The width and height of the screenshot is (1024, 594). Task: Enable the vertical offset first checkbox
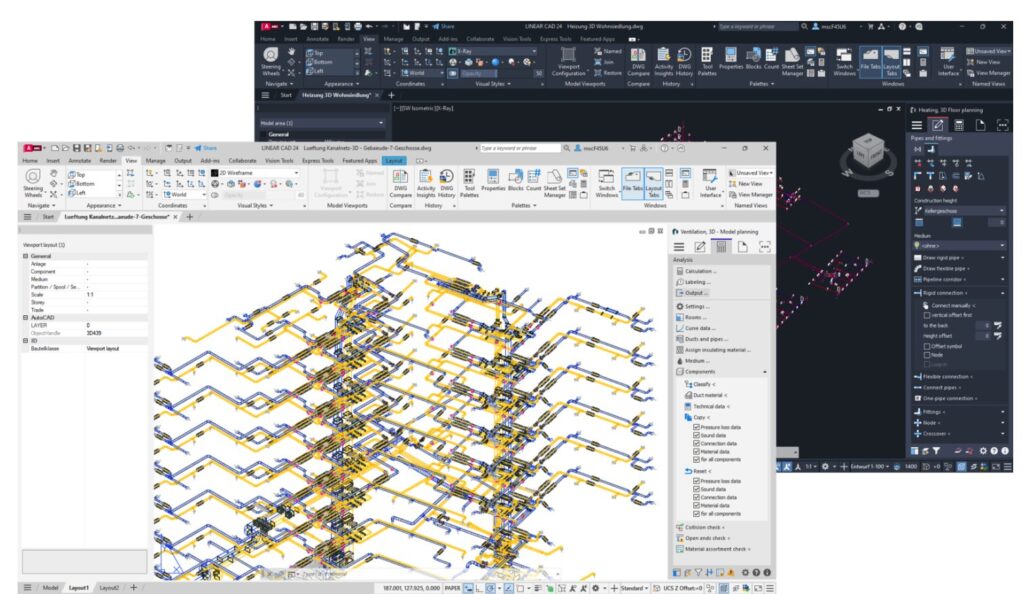927,314
